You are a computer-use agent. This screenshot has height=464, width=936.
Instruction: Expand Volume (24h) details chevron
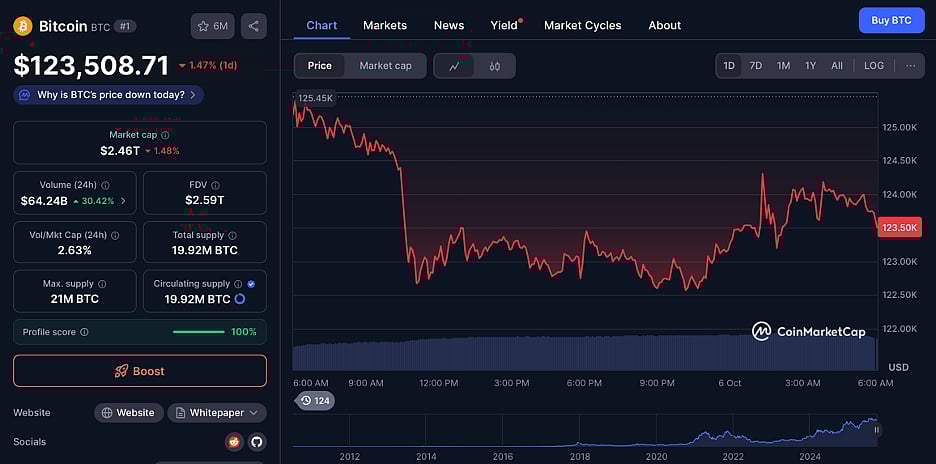pyautogui.click(x=123, y=201)
